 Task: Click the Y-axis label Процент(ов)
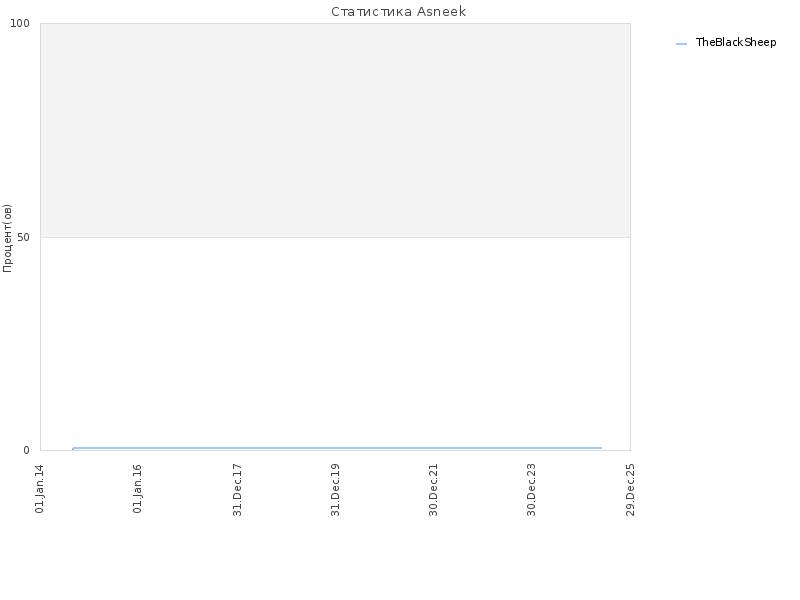tap(7, 238)
